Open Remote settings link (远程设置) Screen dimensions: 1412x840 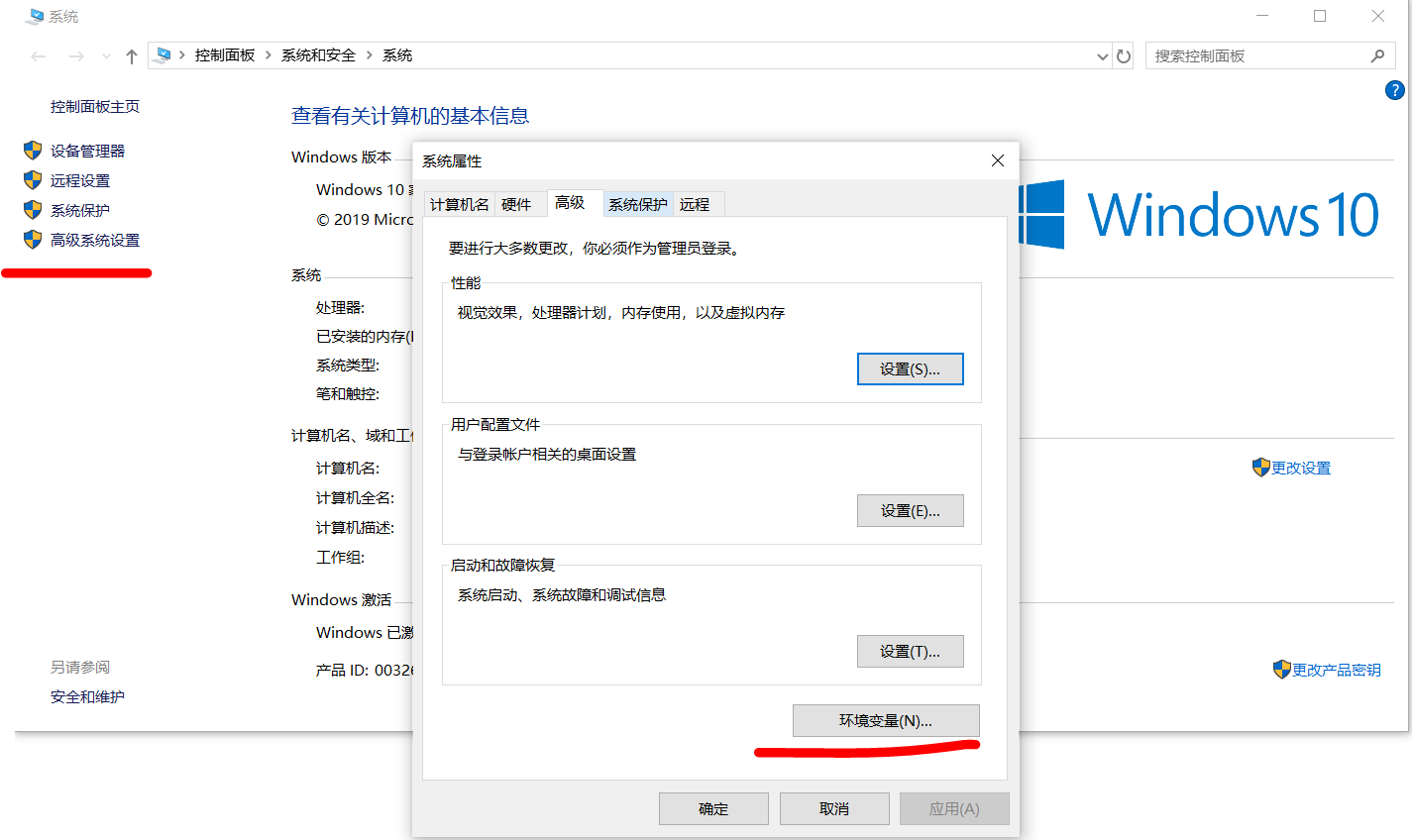coord(80,181)
